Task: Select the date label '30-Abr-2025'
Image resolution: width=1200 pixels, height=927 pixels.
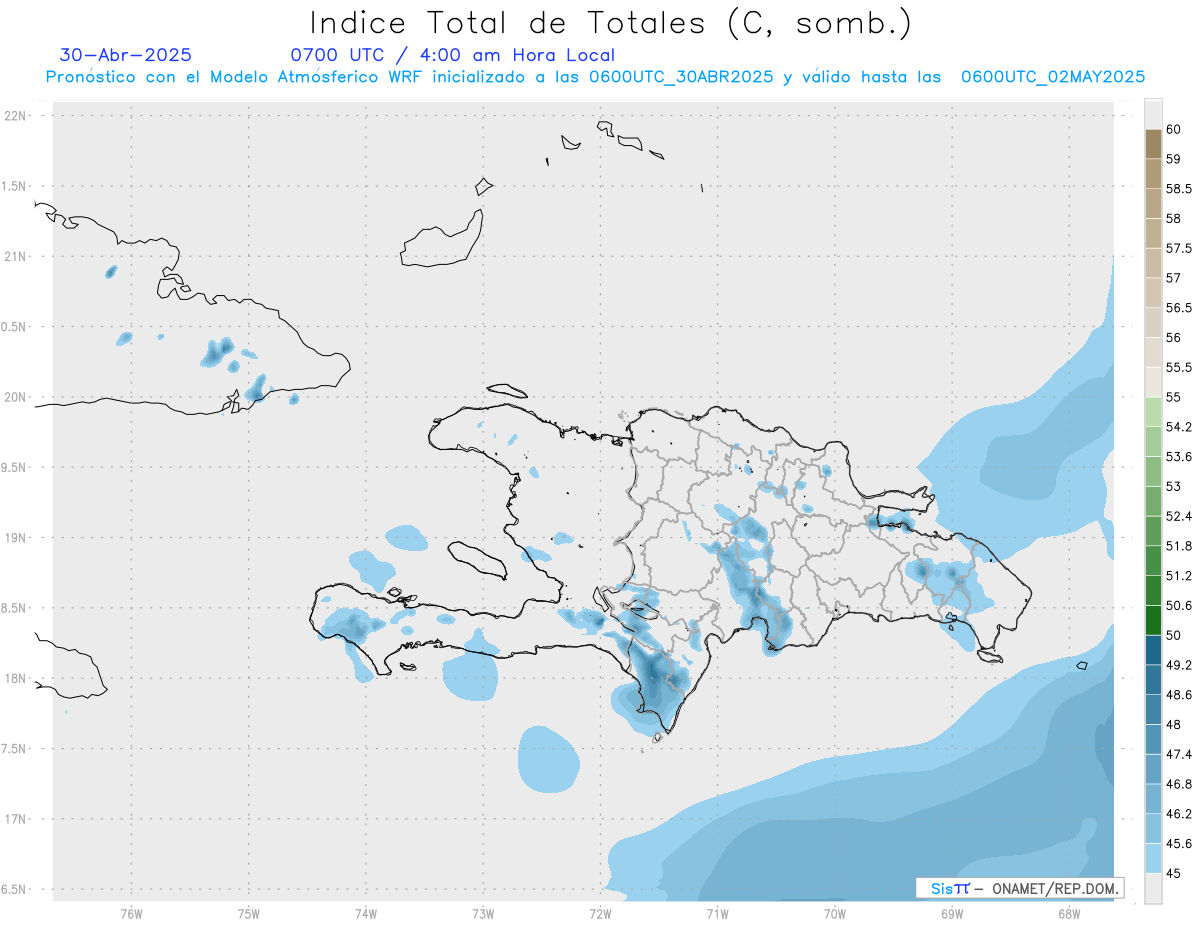Action: (x=126, y=55)
